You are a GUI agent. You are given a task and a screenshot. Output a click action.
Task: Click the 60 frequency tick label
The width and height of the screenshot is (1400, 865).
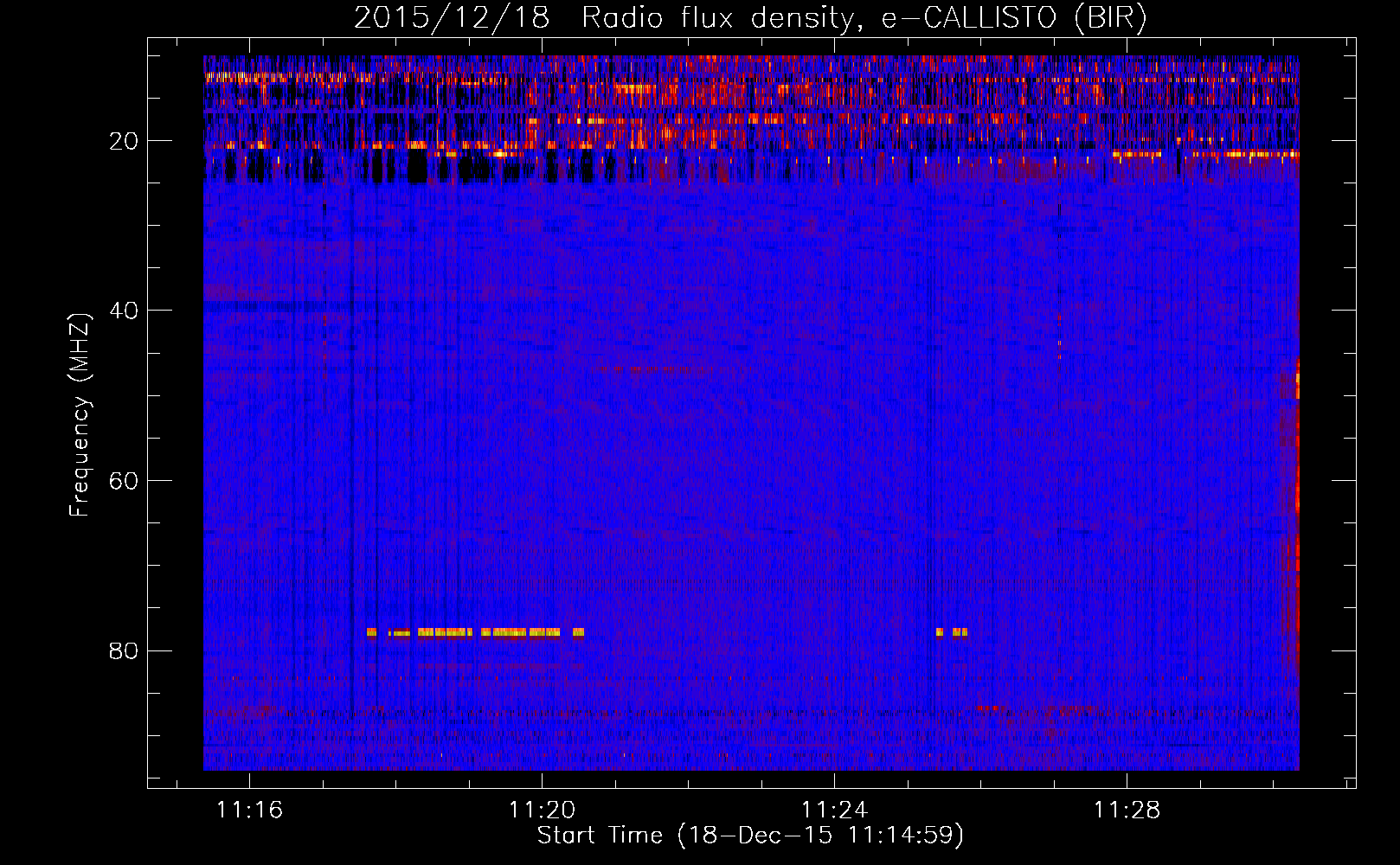click(x=125, y=481)
